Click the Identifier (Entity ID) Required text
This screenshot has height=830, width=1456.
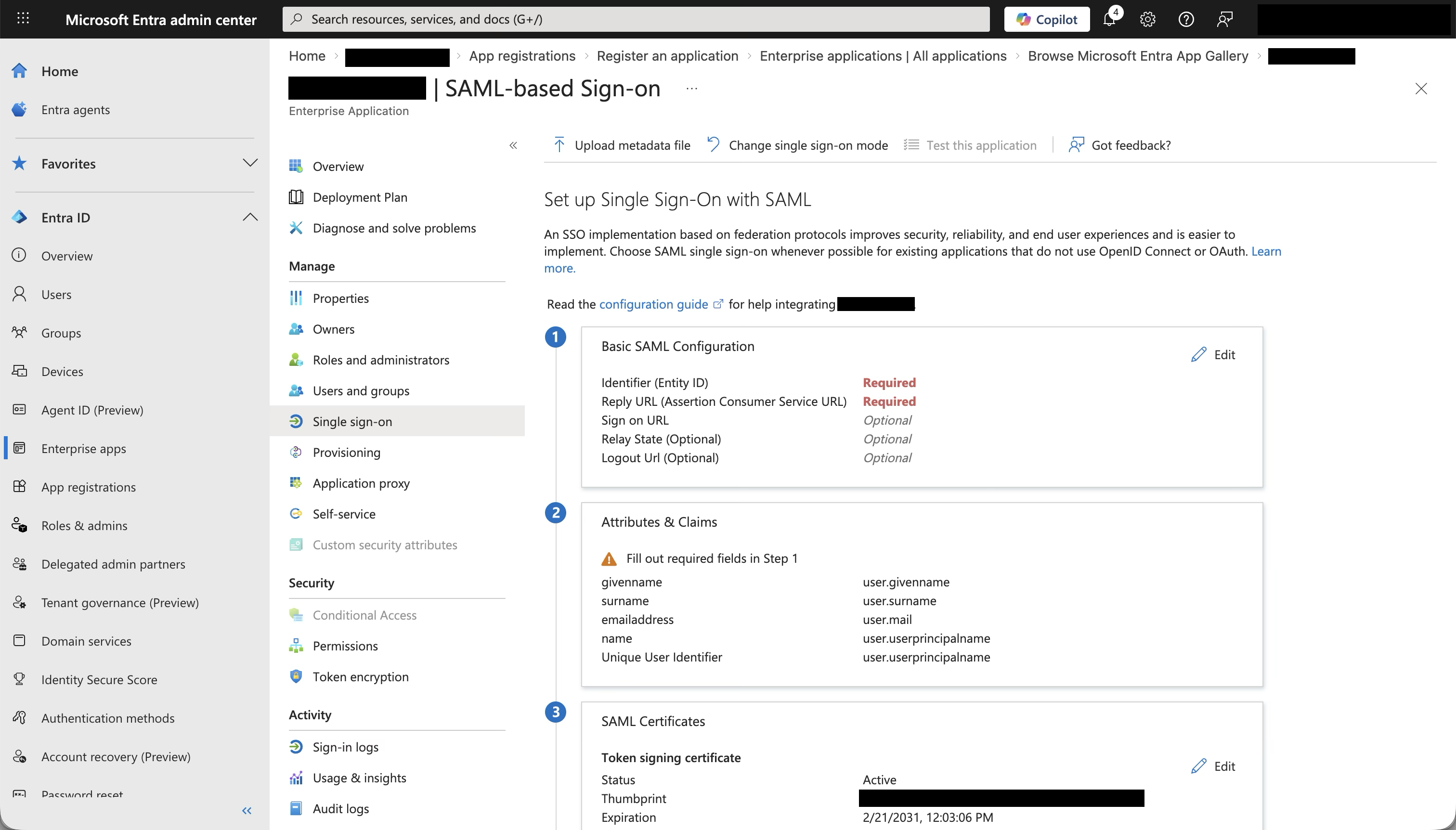click(x=889, y=383)
